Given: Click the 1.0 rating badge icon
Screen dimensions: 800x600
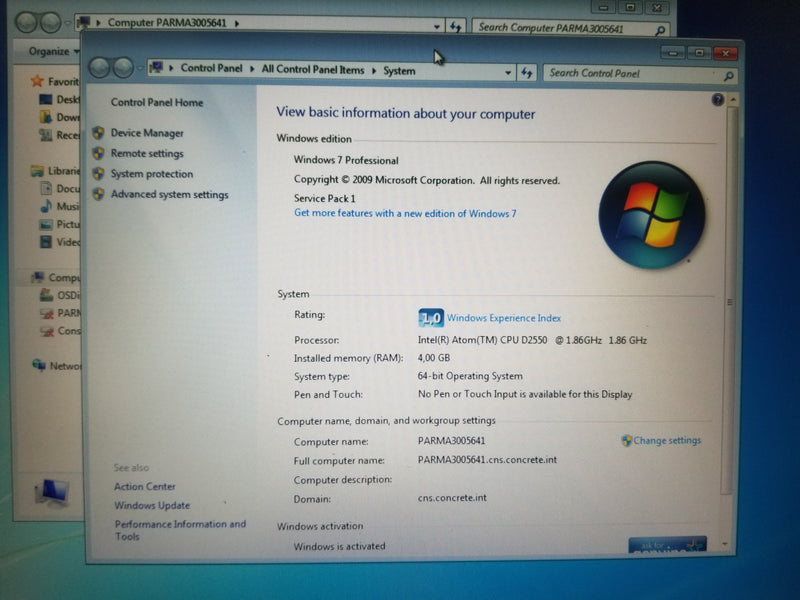Looking at the screenshot, I should tap(430, 318).
